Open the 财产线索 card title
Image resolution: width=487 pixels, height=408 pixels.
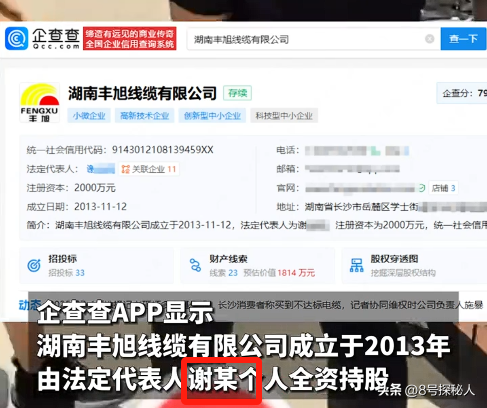tap(228, 259)
